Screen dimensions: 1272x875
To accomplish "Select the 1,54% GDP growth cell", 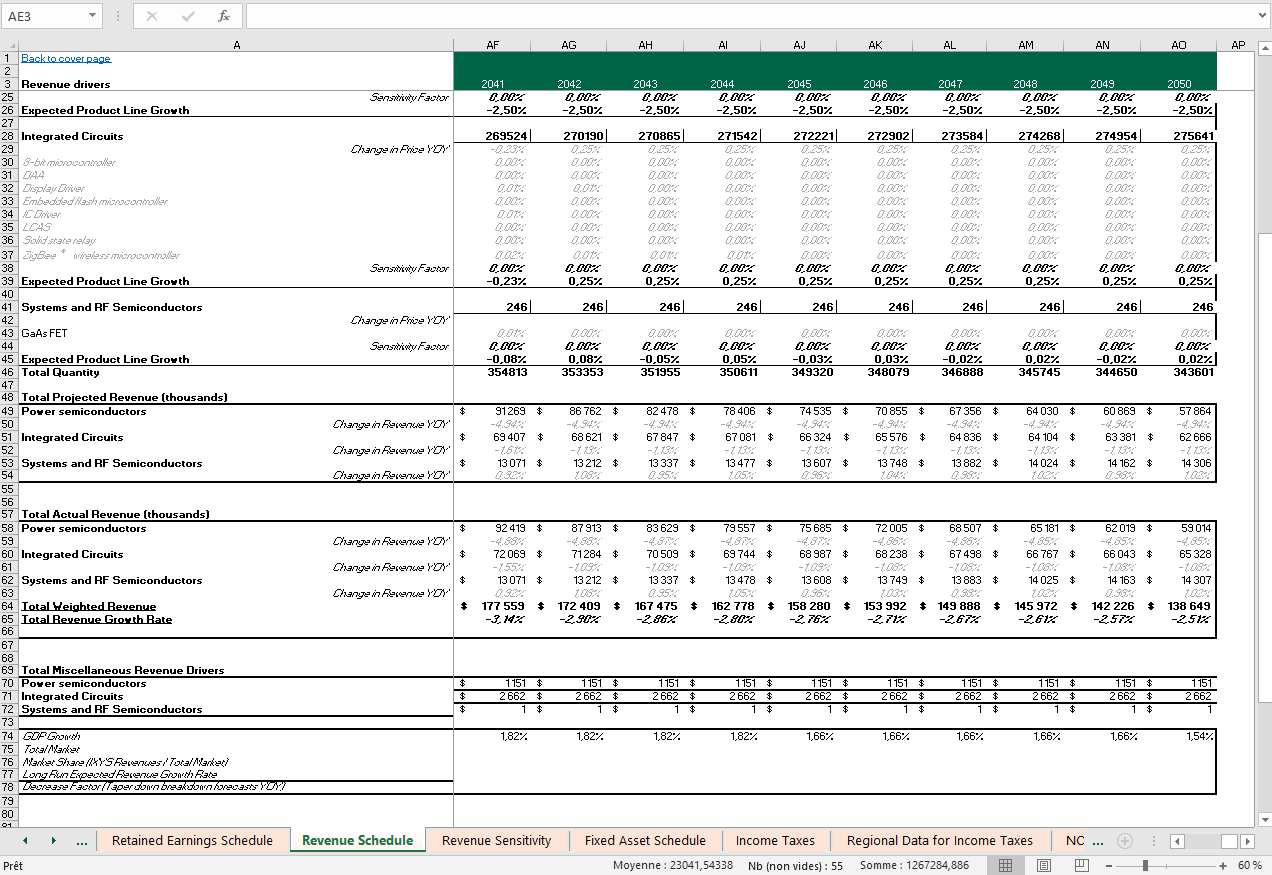I will (1179, 736).
